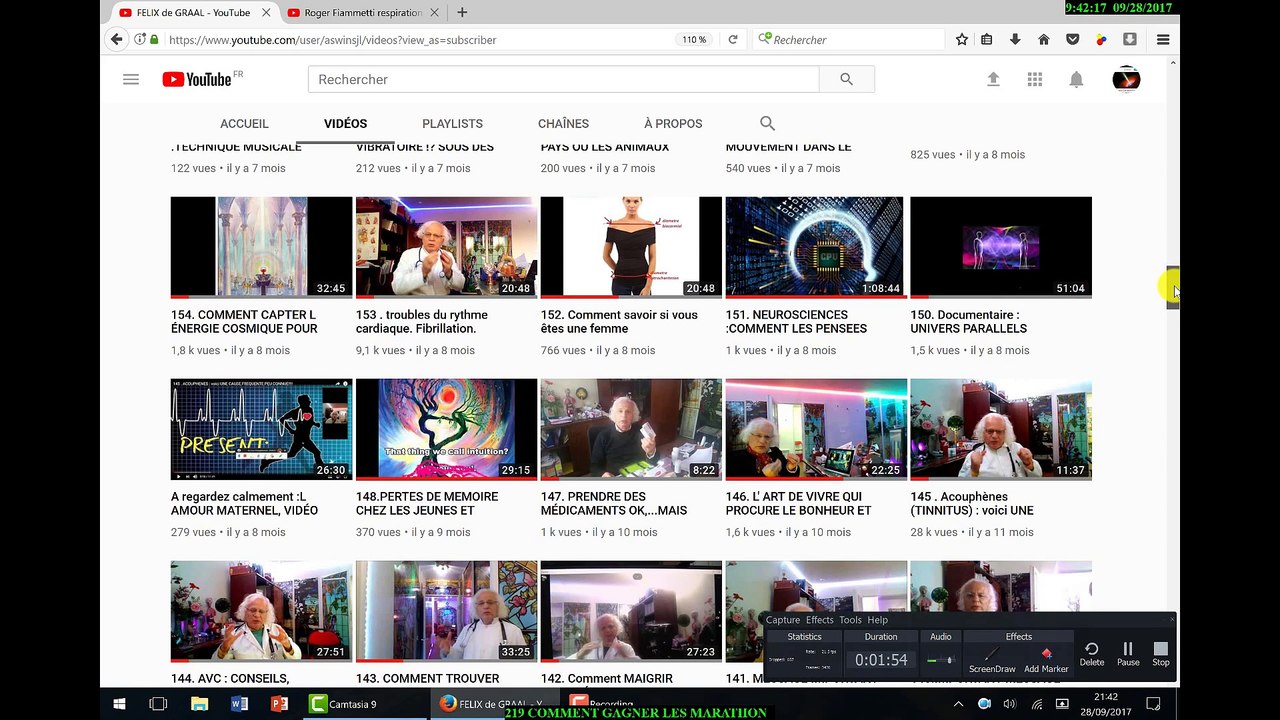Bookmark this page with the star icon

click(962, 39)
